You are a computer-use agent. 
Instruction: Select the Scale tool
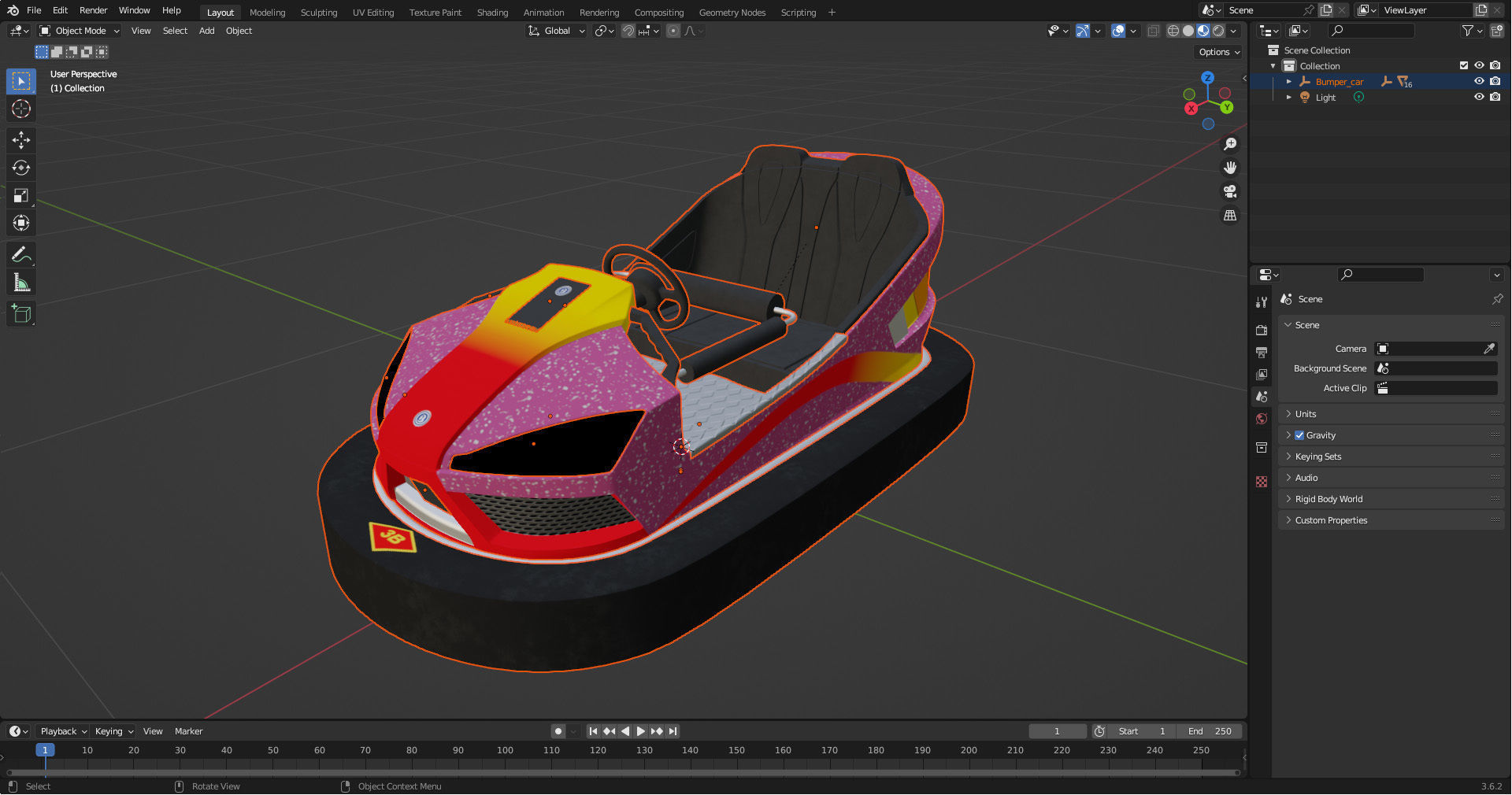(x=21, y=195)
